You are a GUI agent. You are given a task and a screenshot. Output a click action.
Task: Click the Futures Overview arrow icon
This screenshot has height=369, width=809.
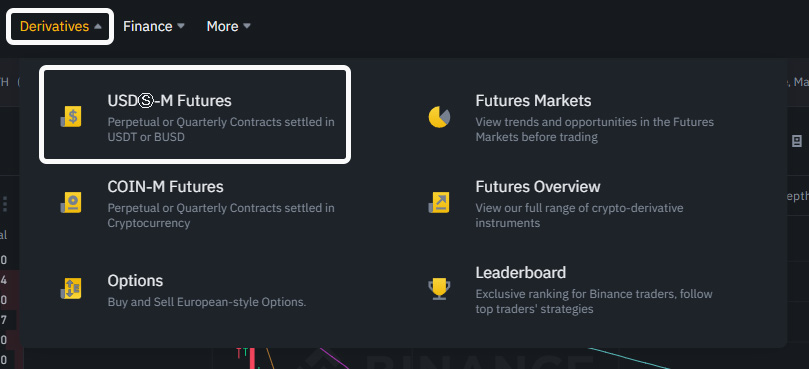(439, 203)
